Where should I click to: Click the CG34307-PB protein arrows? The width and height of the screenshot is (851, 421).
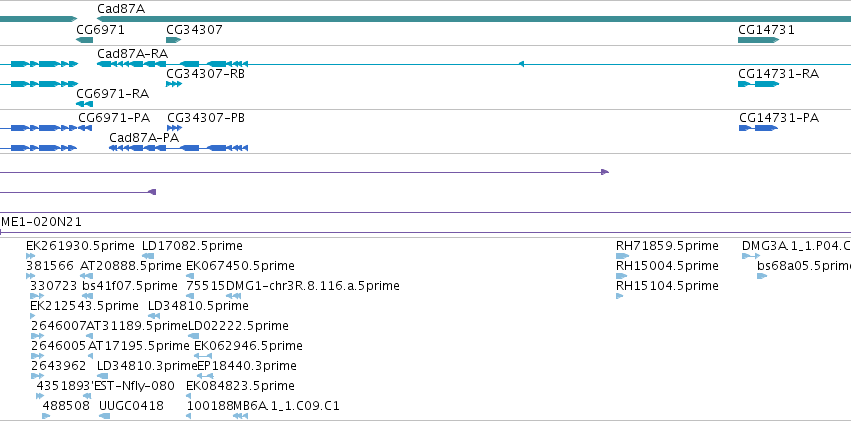[174, 128]
